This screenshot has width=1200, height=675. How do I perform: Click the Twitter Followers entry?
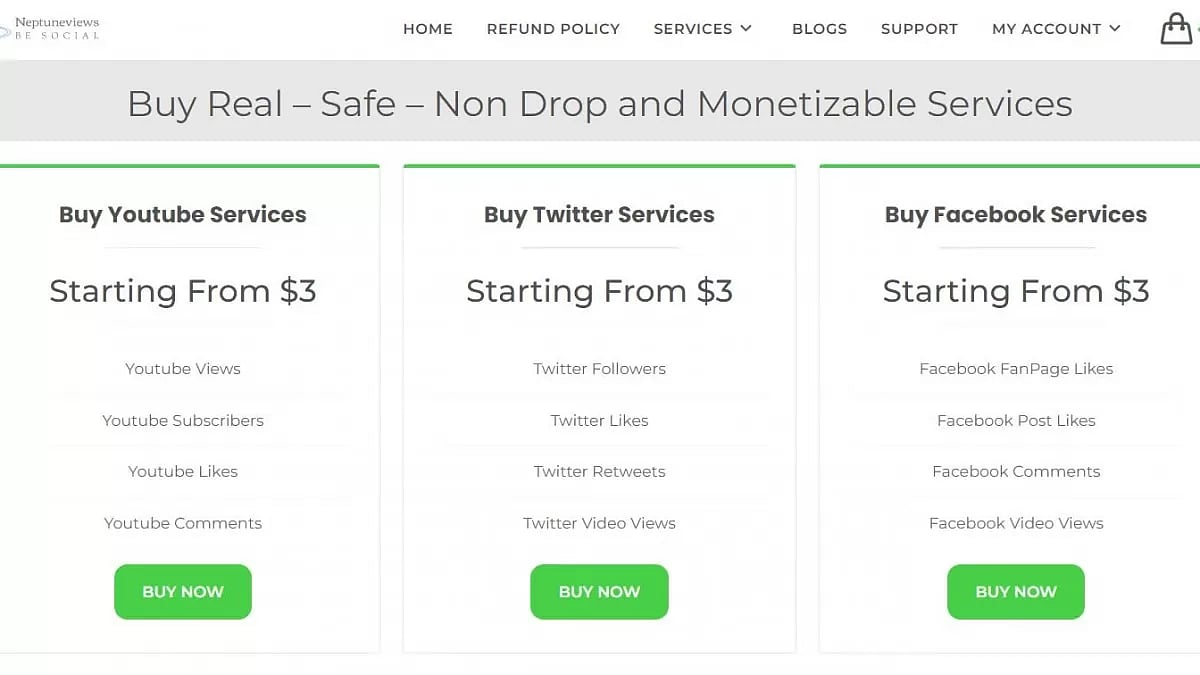(x=599, y=369)
